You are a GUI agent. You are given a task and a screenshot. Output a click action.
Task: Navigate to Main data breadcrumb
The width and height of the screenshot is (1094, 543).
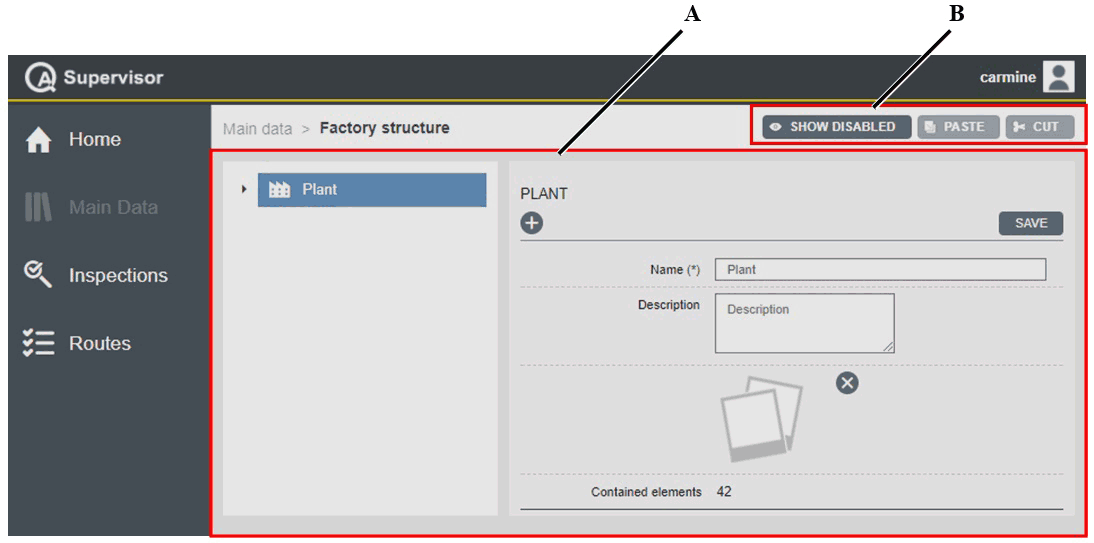point(258,128)
